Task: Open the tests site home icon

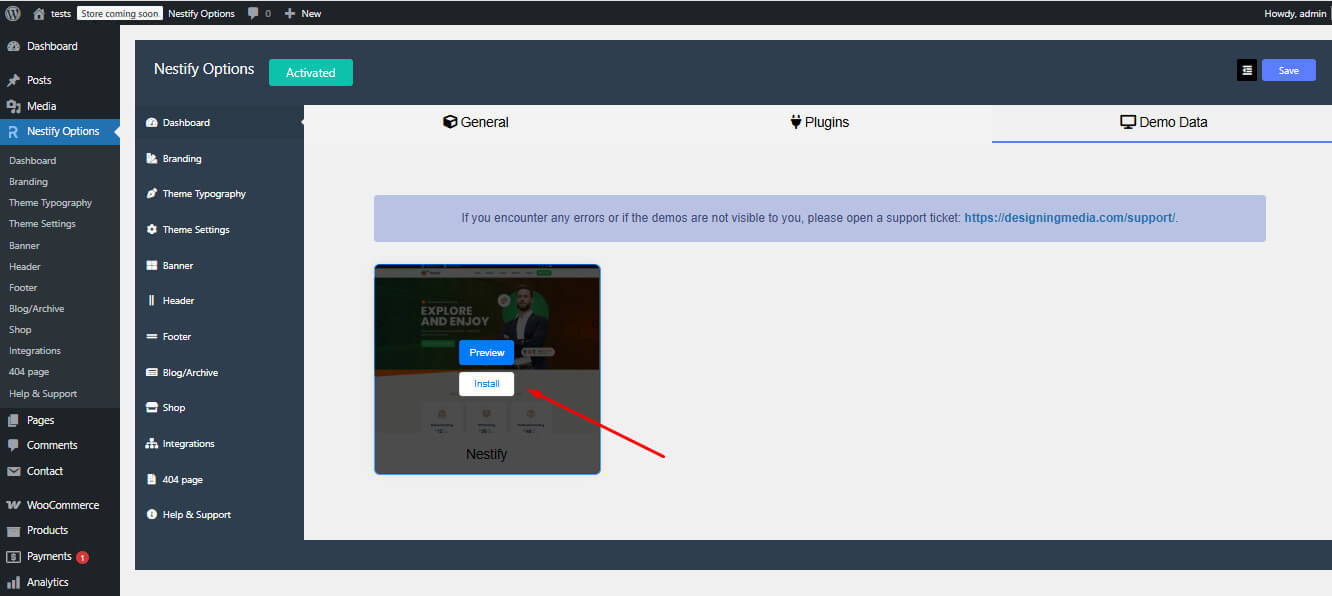Action: click(x=39, y=14)
